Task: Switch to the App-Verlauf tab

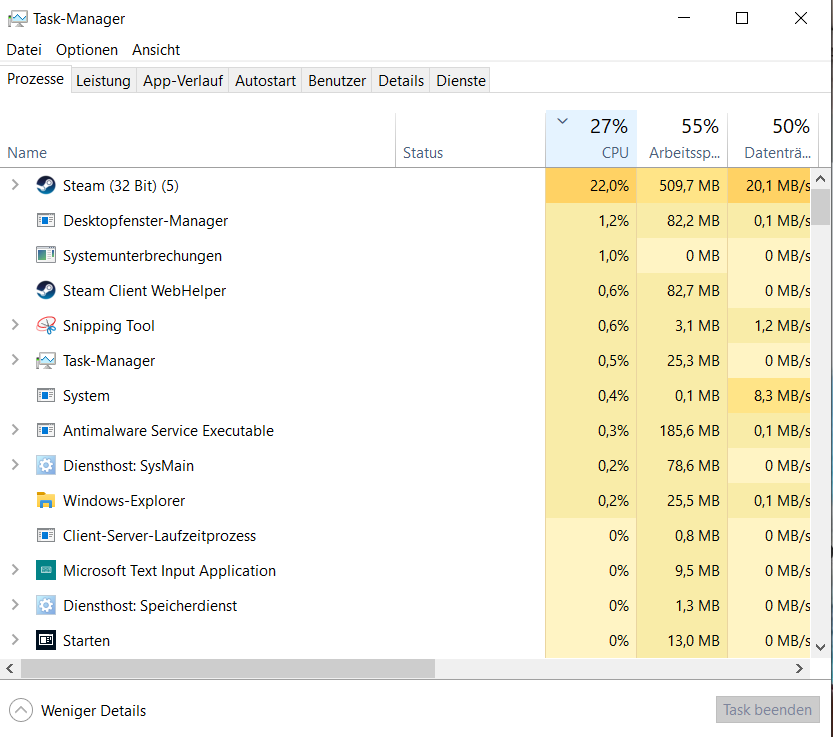Action: point(183,81)
